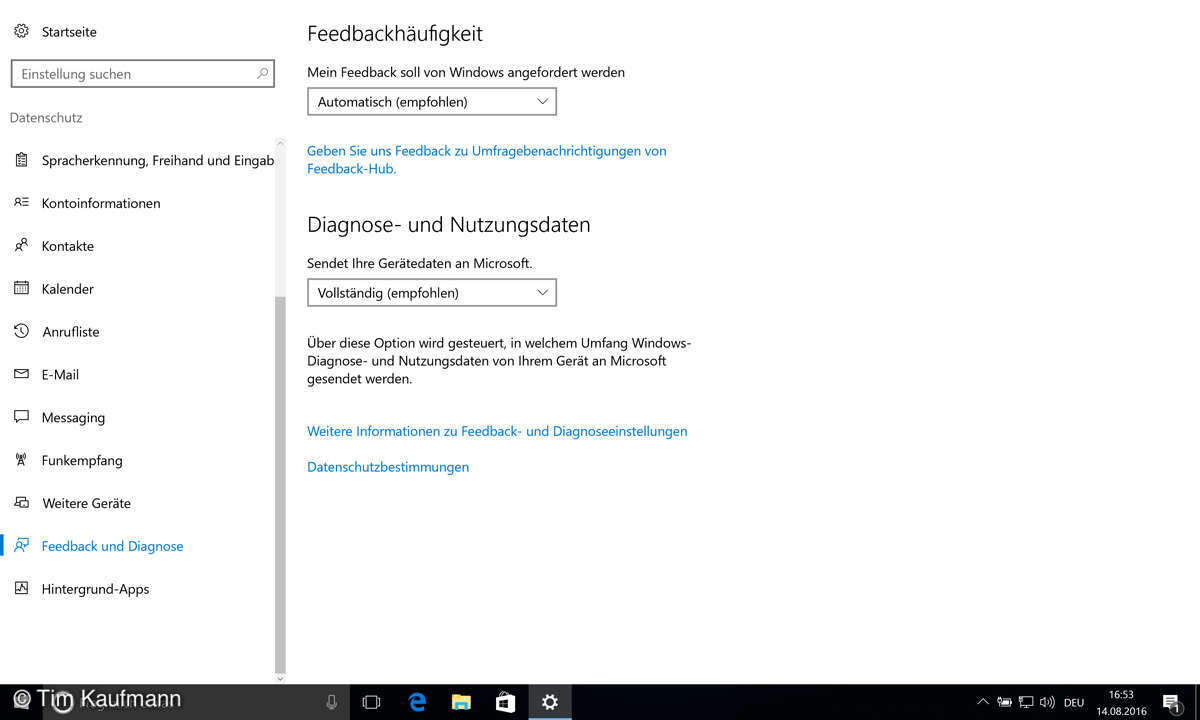Click the Startseite gear icon
The image size is (1200, 720).
[21, 32]
